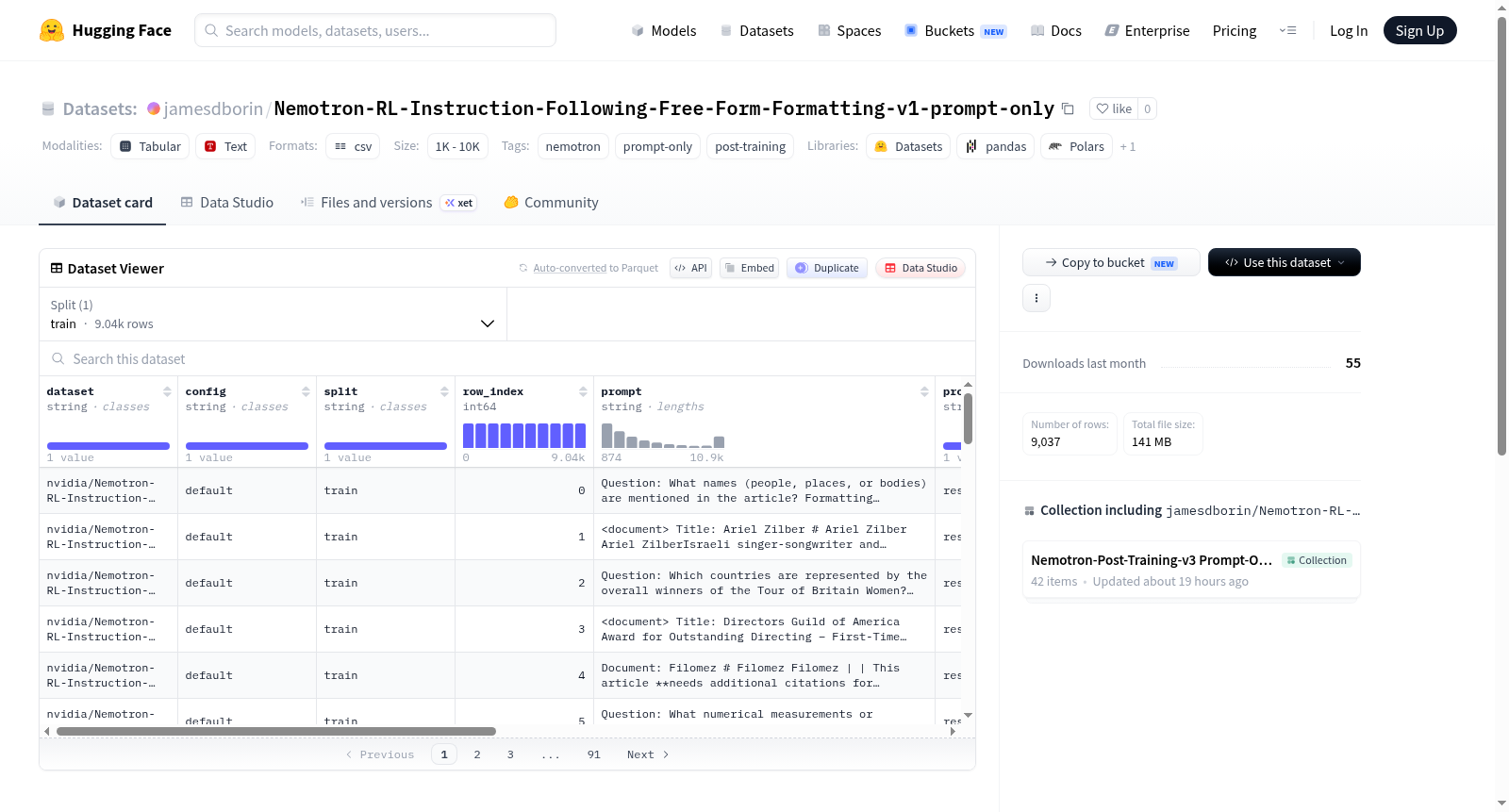Open the Use this dataset dropdown

point(1285,262)
